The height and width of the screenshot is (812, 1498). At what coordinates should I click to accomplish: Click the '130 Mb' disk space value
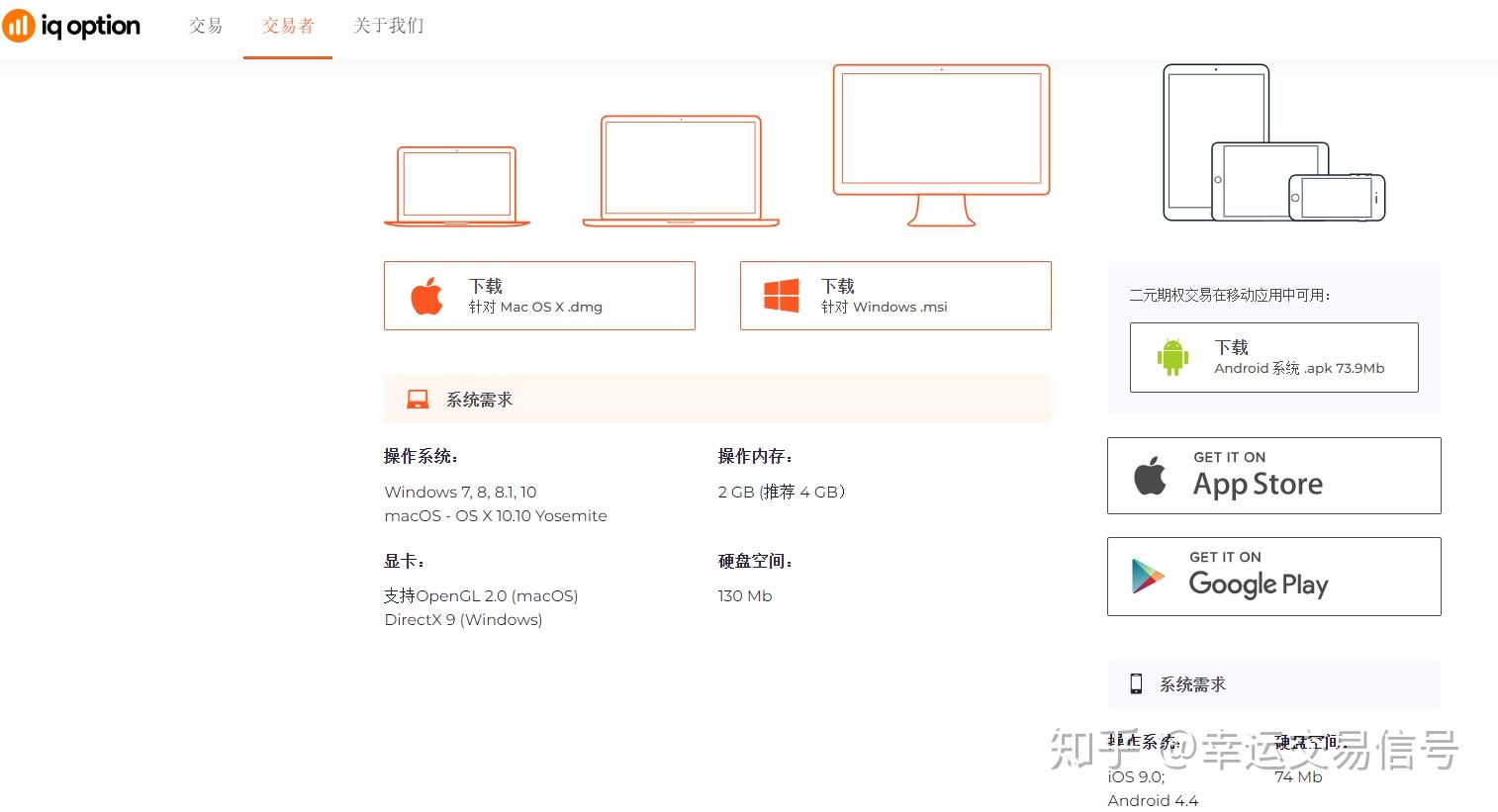(x=745, y=595)
